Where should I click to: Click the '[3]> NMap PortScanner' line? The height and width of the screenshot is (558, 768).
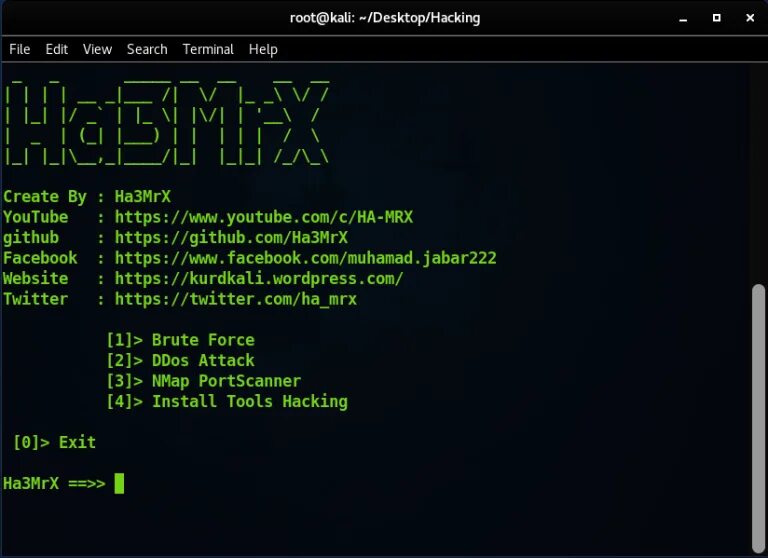pyautogui.click(x=204, y=381)
